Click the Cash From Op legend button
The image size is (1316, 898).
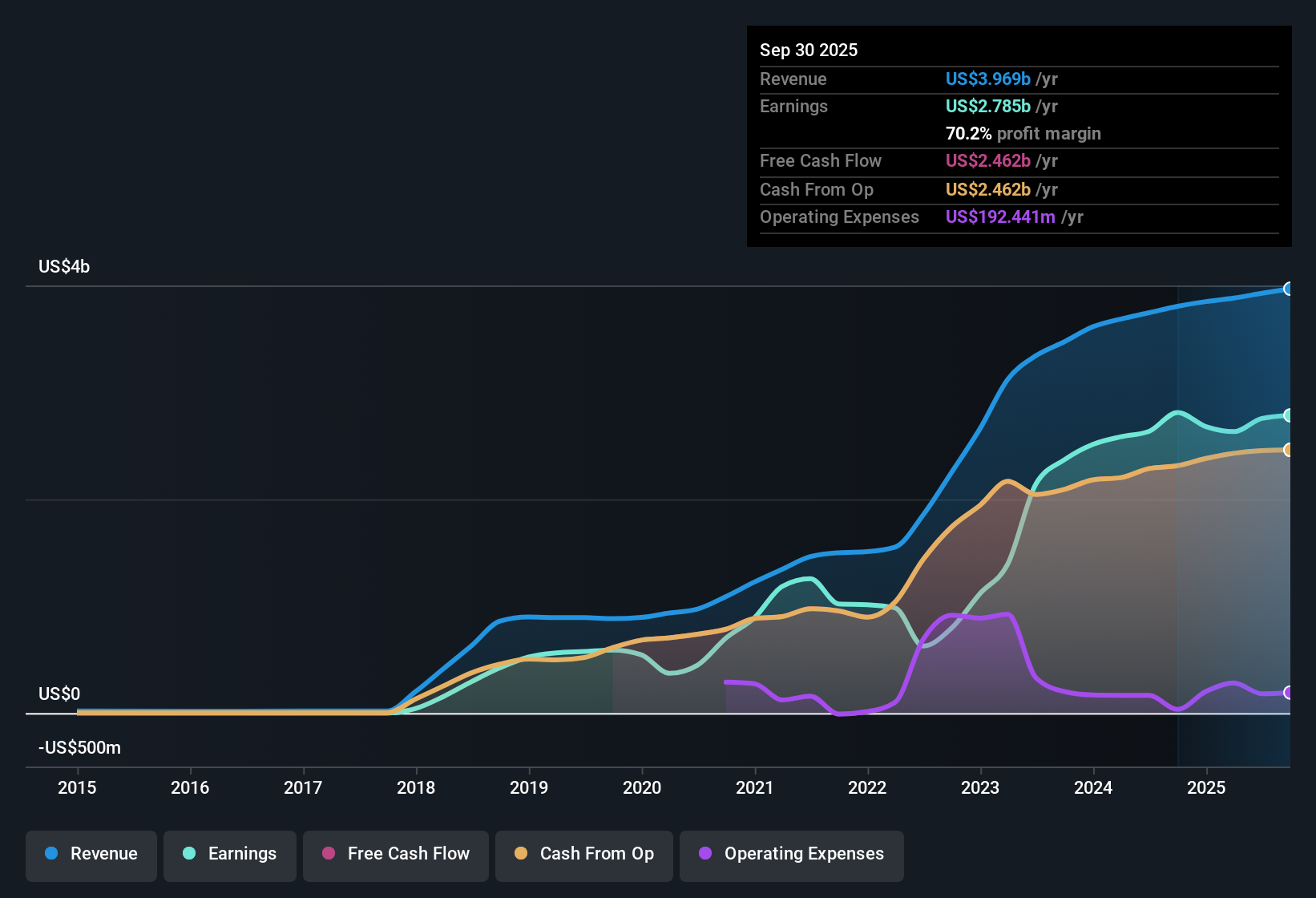click(x=583, y=854)
